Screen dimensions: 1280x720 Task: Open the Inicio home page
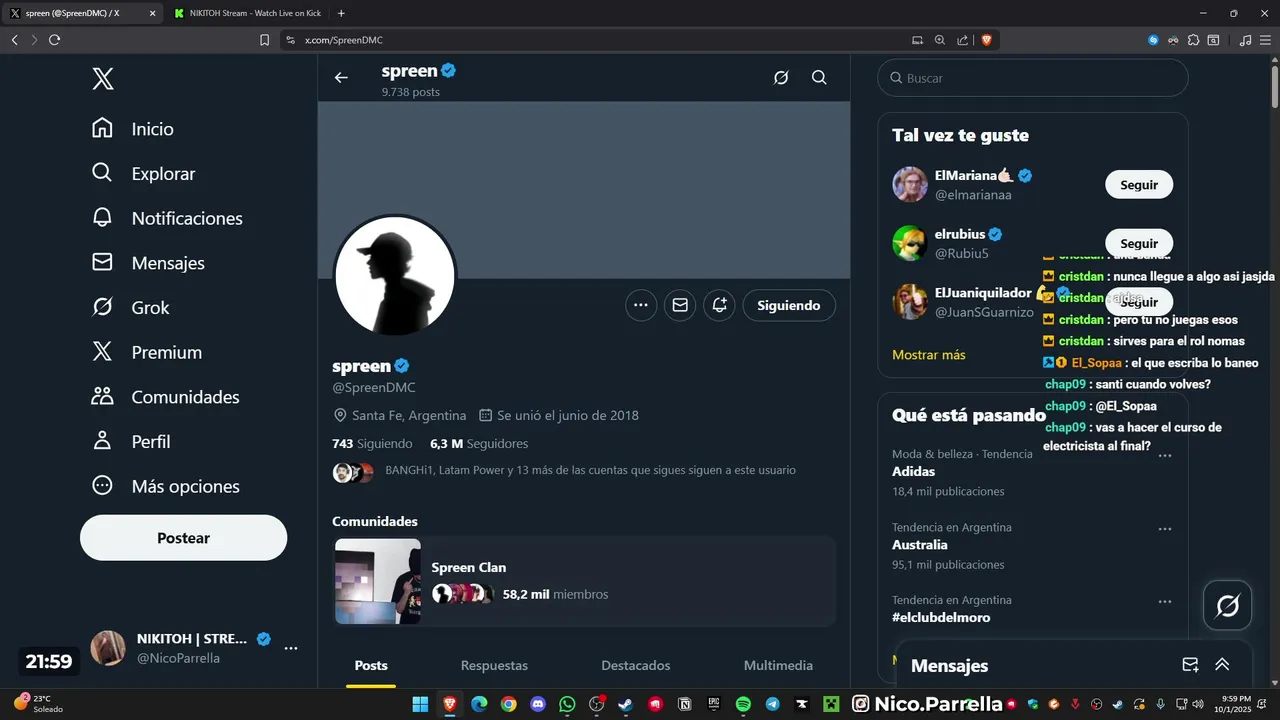pyautogui.click(x=132, y=129)
